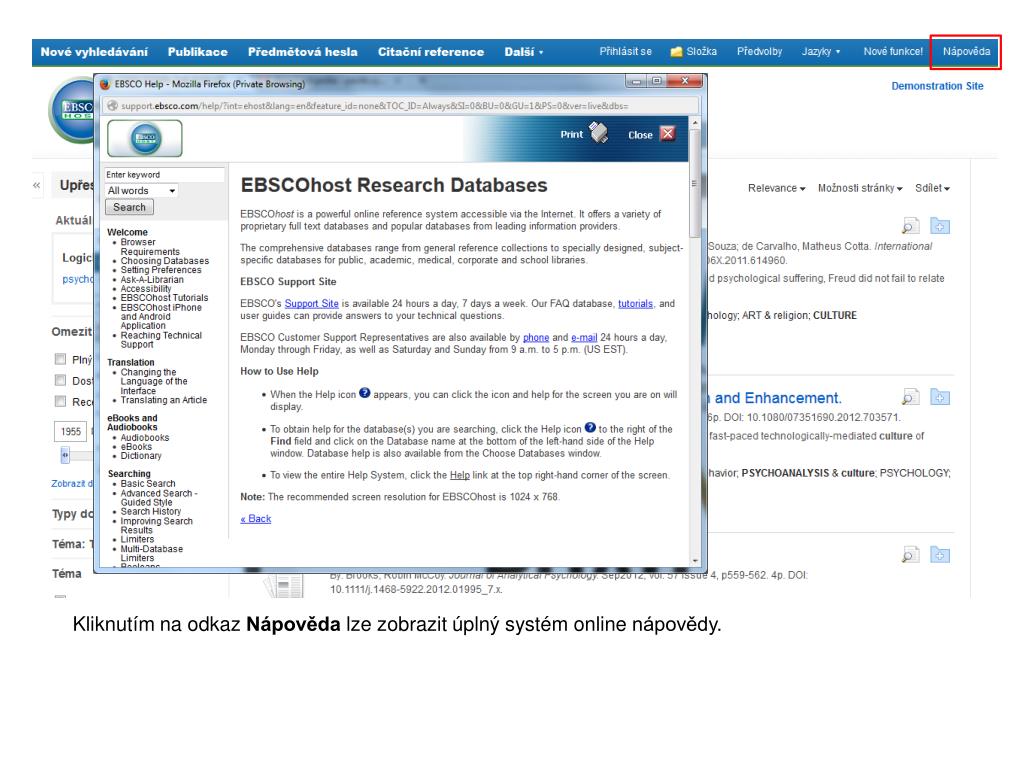
Task: Open Reaching Technical Support help topic
Action: pyautogui.click(x=161, y=340)
